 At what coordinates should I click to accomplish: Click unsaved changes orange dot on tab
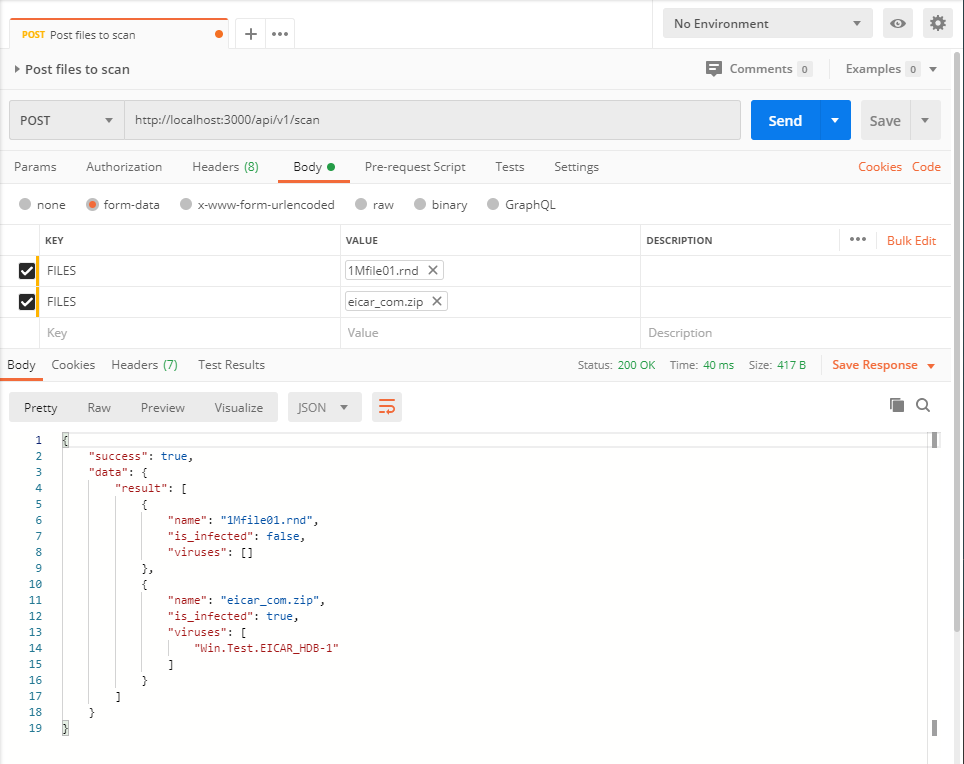click(x=219, y=34)
